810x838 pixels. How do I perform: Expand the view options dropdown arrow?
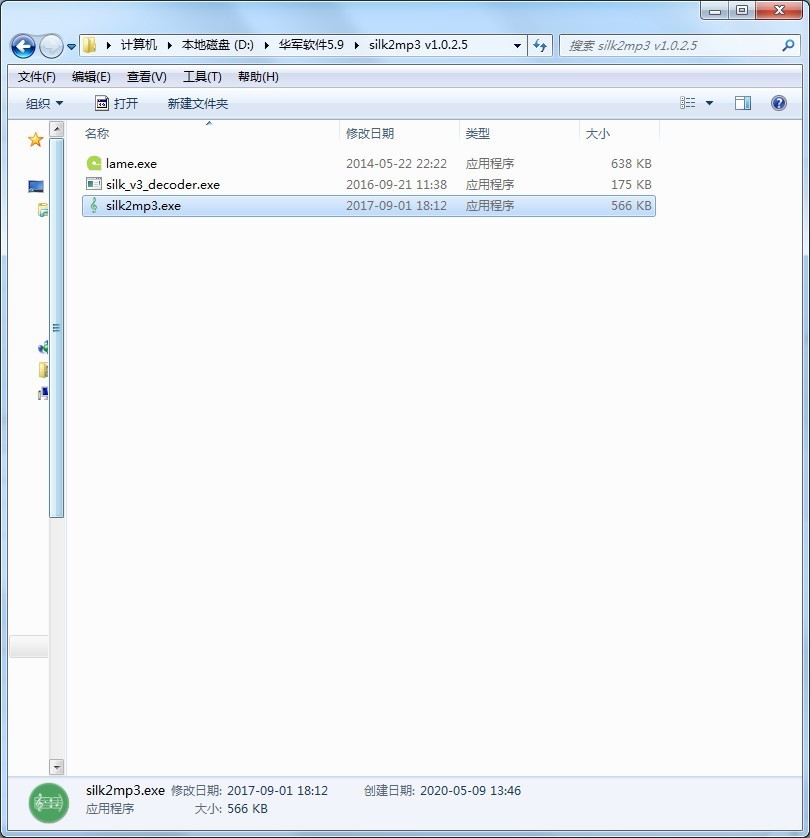[x=710, y=103]
